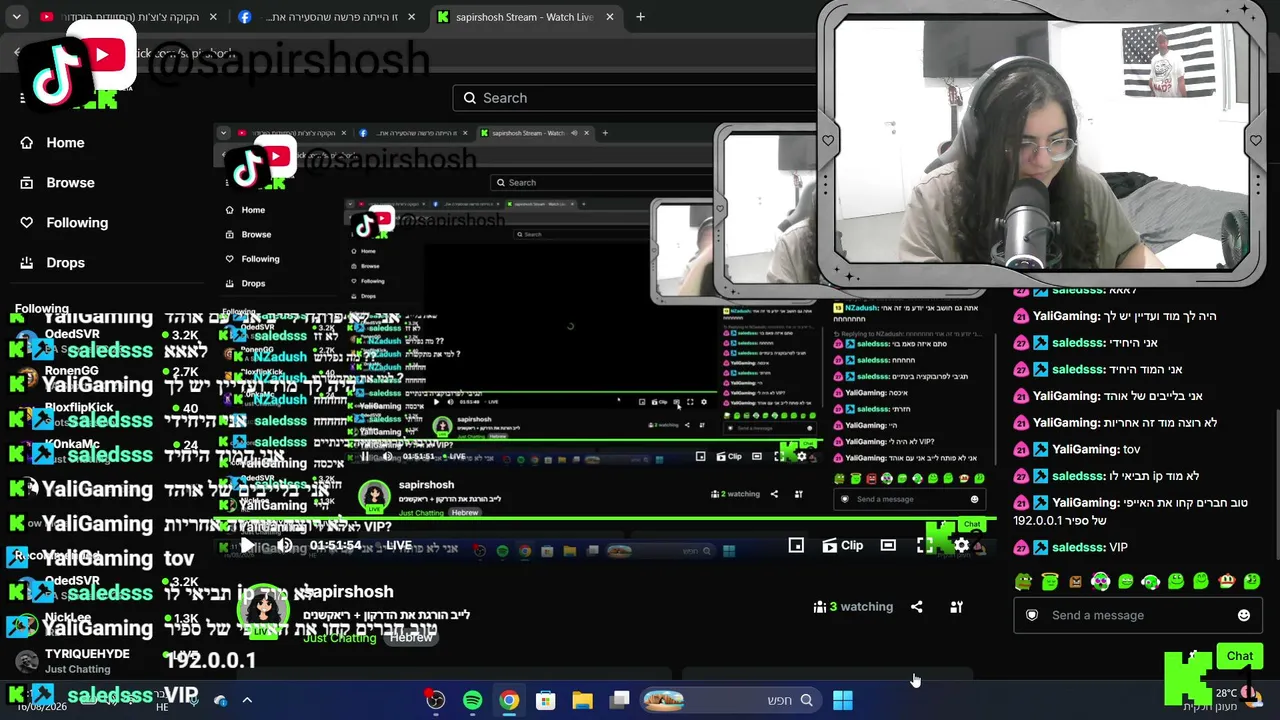Open the player settings gear
1280x720 pixels.
click(962, 545)
